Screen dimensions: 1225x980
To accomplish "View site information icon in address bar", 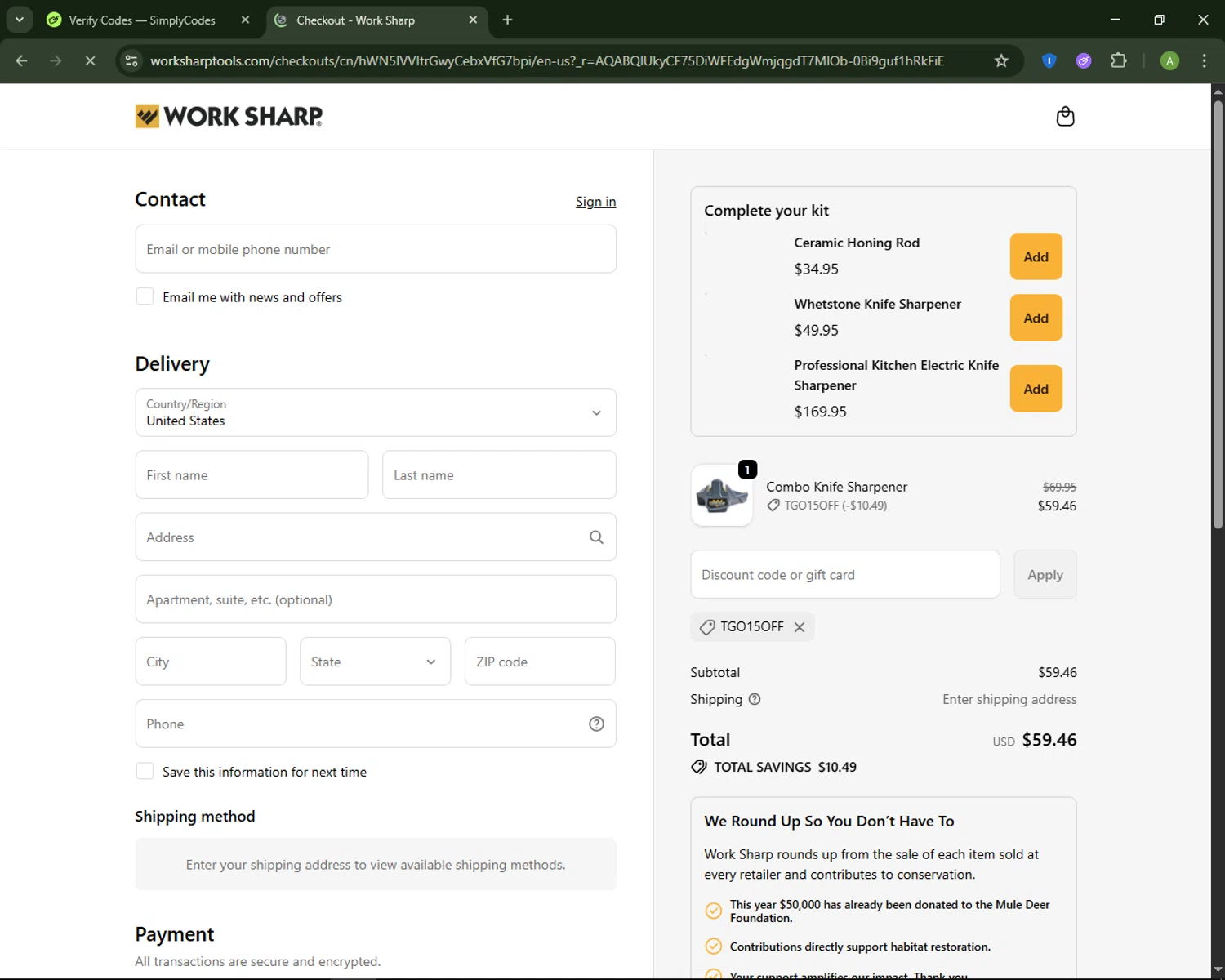I will [131, 60].
